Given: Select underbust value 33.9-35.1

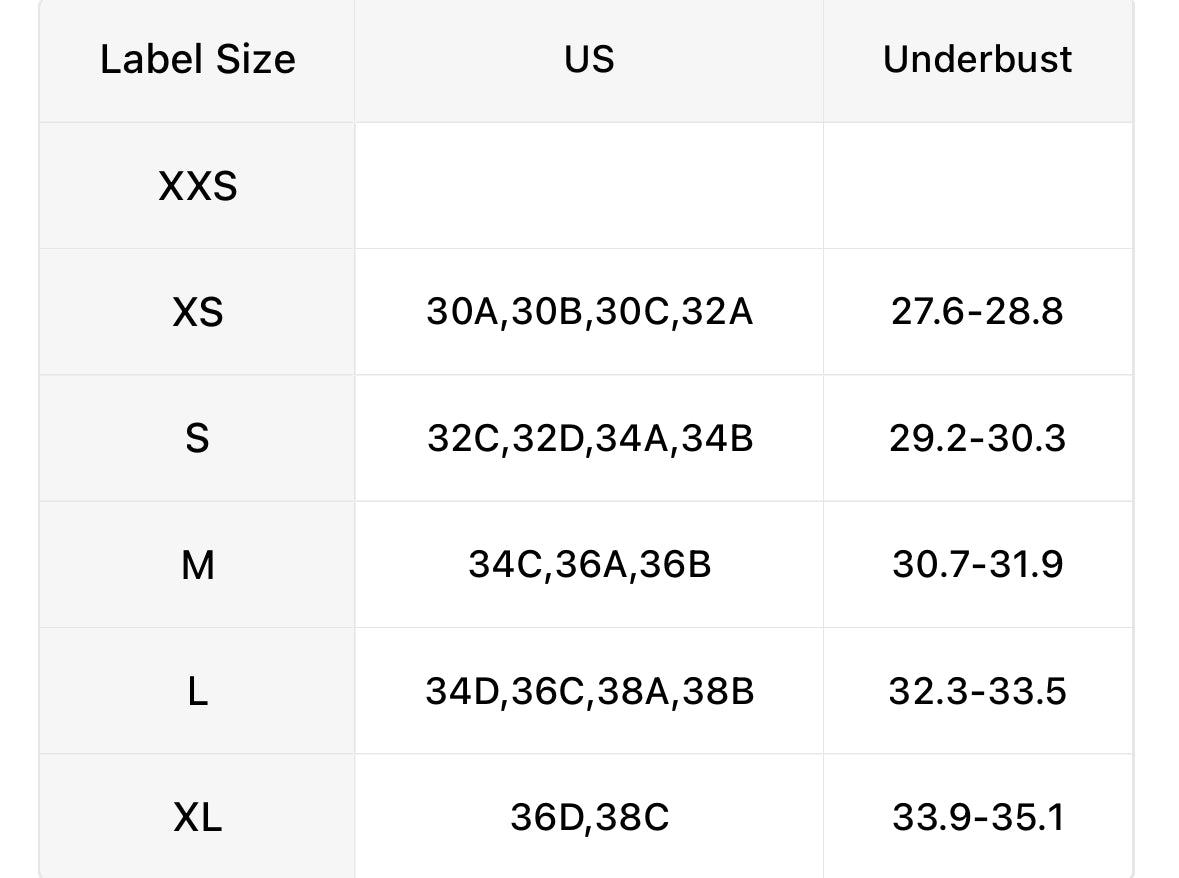Looking at the screenshot, I should pos(977,818).
